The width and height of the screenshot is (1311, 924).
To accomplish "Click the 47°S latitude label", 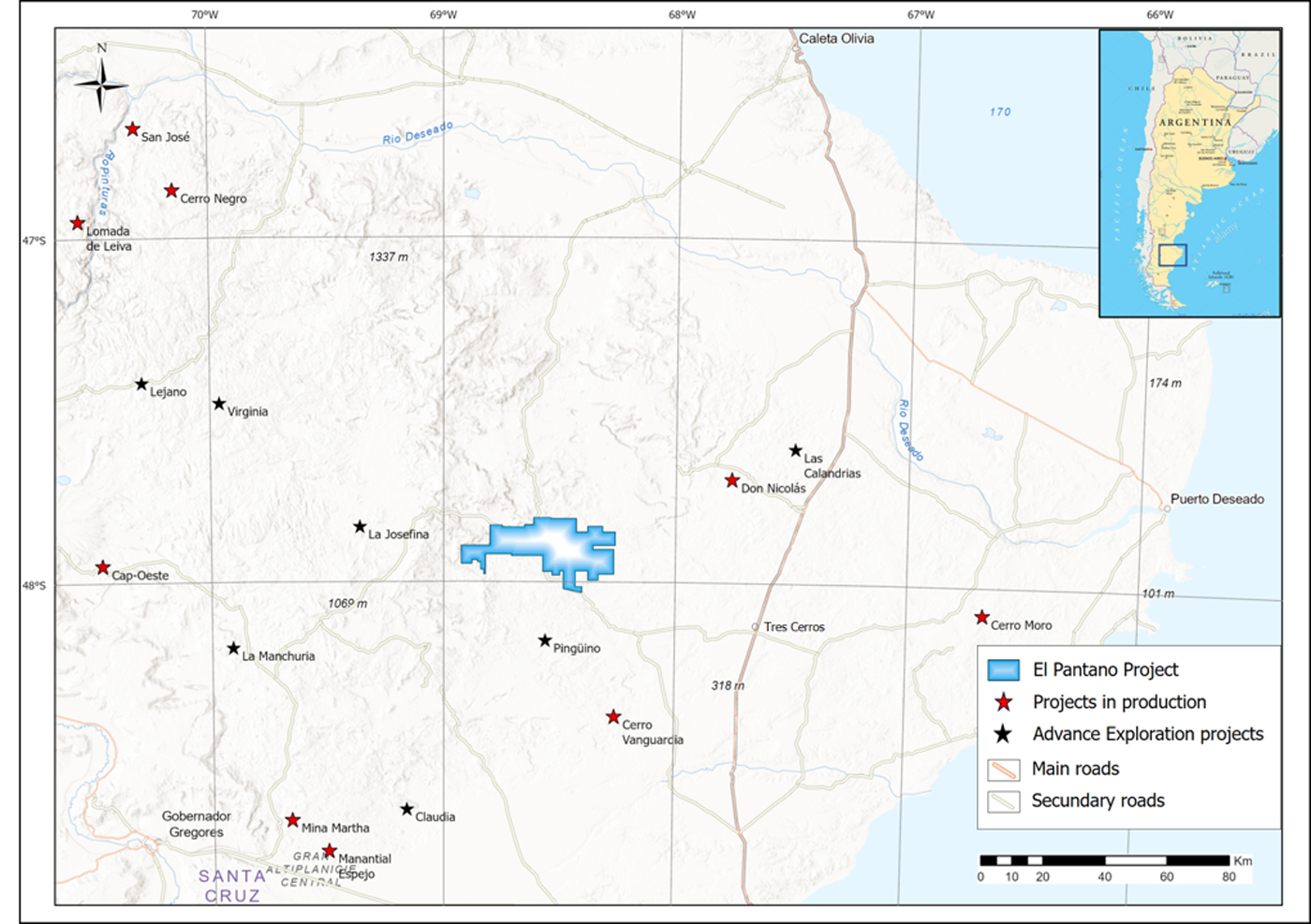I will [34, 241].
